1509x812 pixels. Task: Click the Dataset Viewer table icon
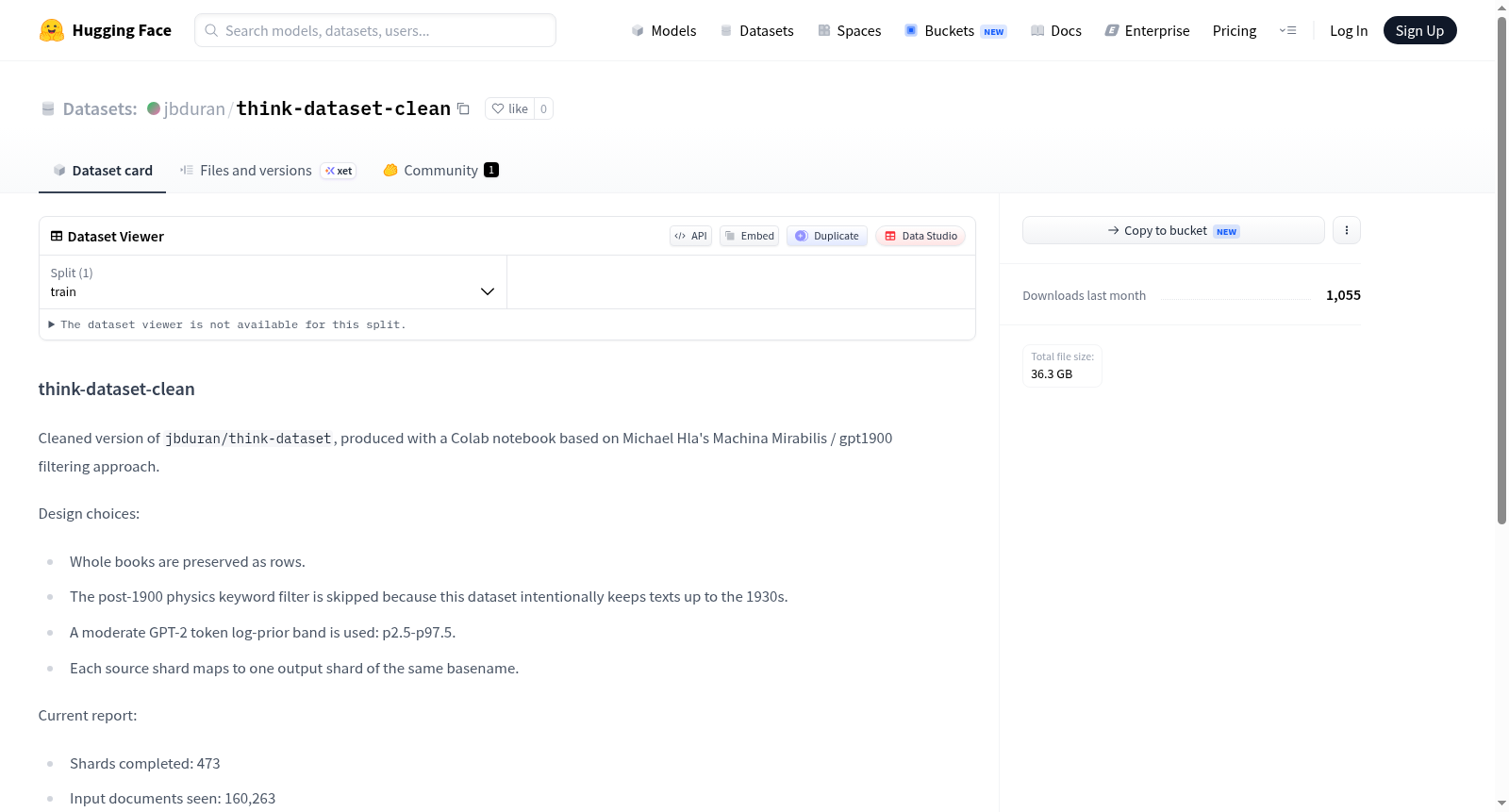57,236
